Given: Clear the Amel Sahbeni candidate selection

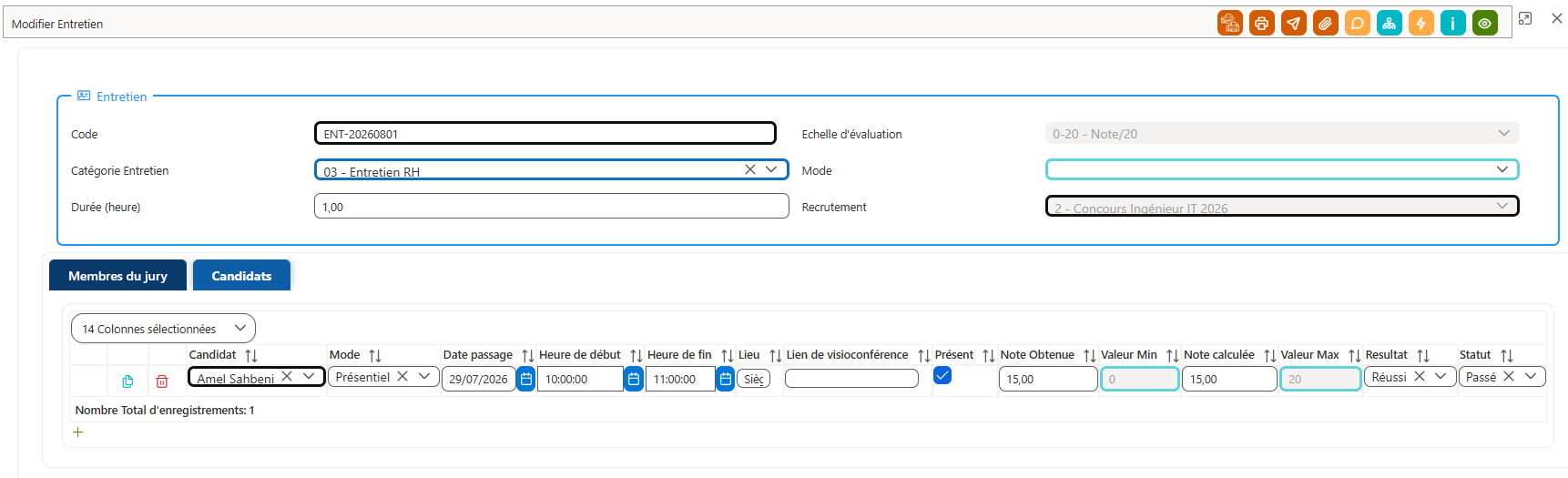Looking at the screenshot, I should [x=287, y=376].
